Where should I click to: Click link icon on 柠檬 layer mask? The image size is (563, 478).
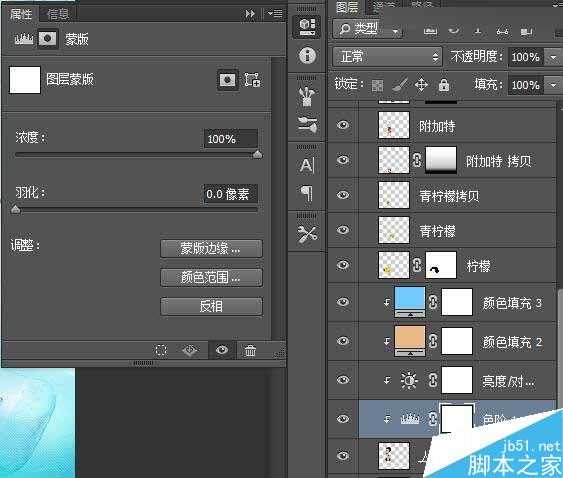click(x=417, y=265)
